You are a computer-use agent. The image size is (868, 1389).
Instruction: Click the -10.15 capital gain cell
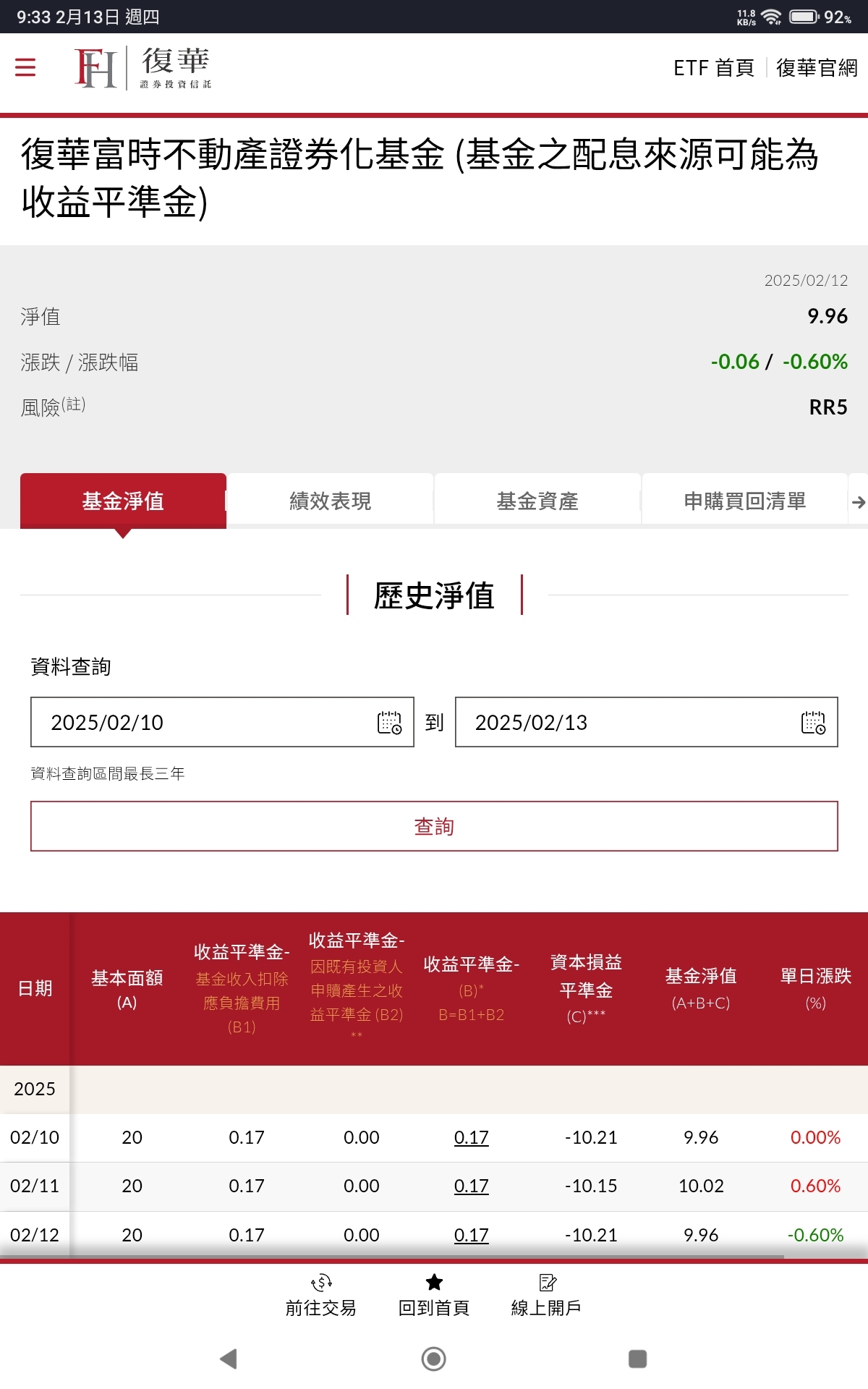591,1186
